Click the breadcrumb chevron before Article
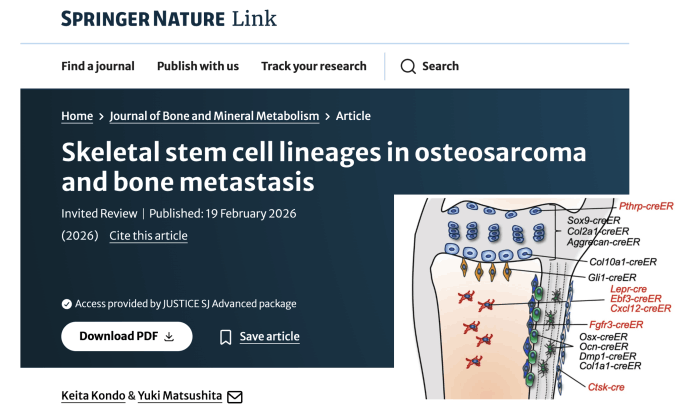The width and height of the screenshot is (696, 411). [x=328, y=116]
